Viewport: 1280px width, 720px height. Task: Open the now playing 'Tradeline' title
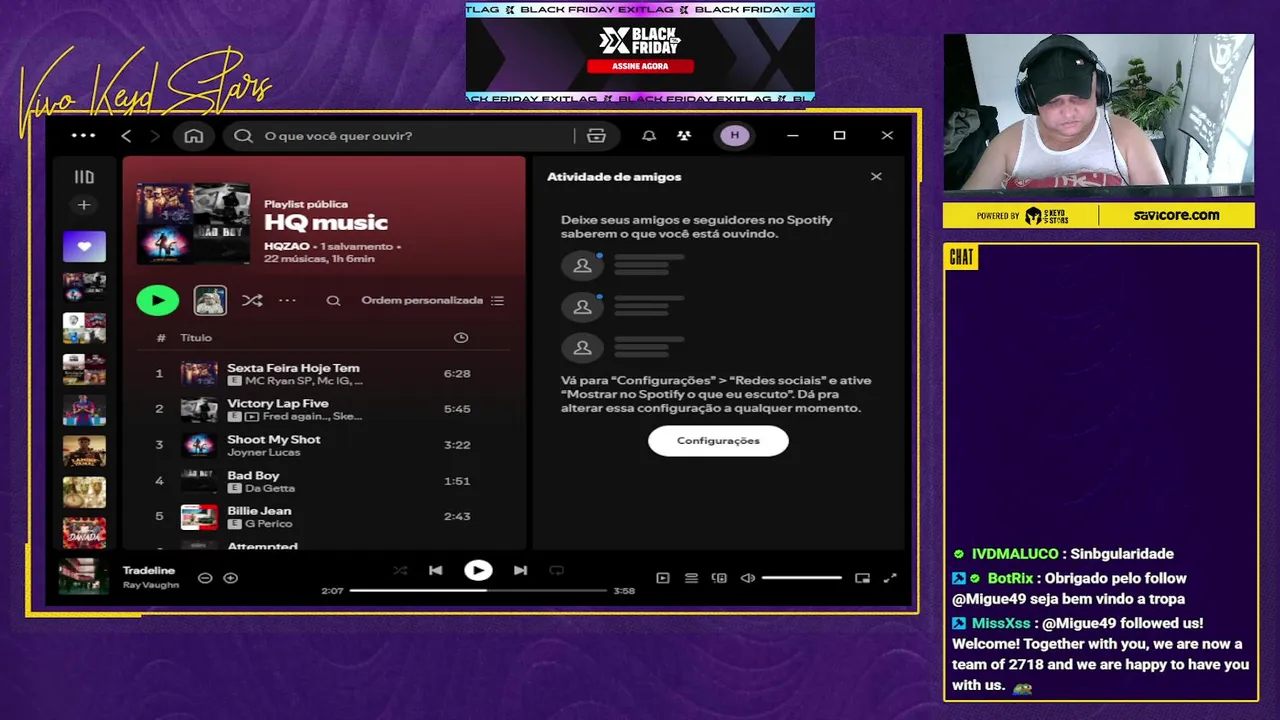(x=149, y=570)
